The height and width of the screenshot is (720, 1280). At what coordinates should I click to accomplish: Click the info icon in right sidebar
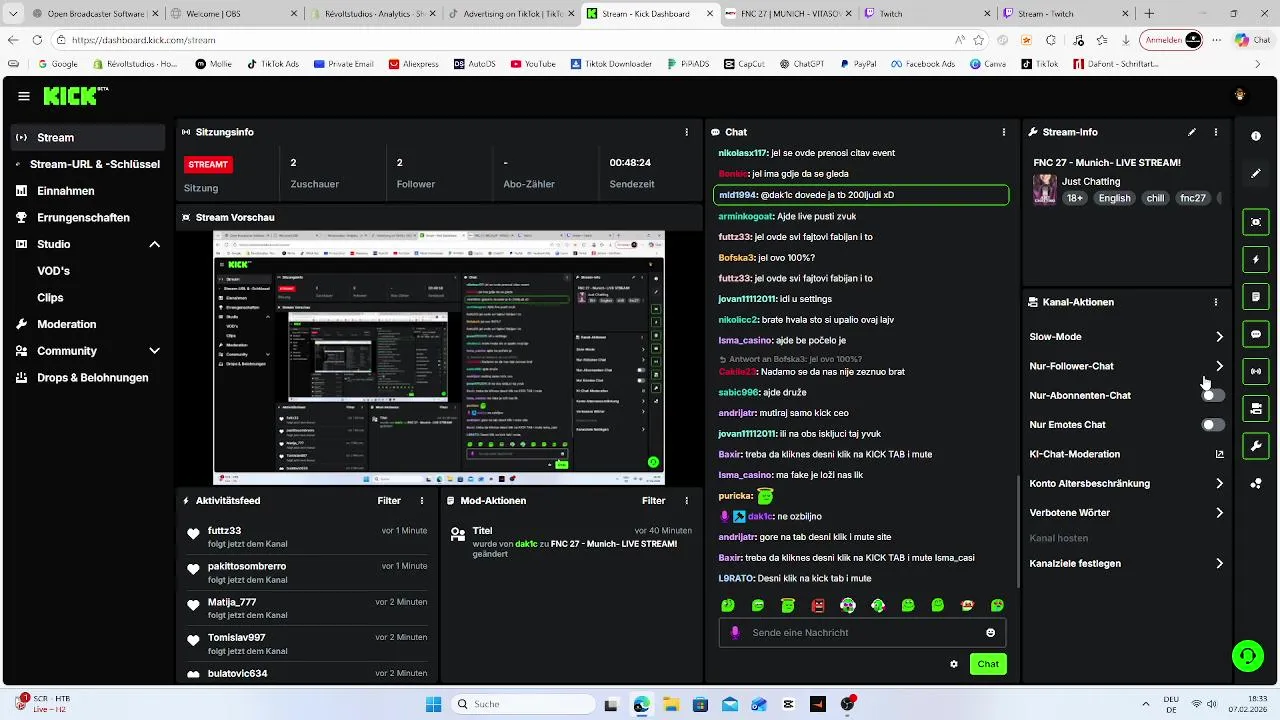[x=1256, y=136]
